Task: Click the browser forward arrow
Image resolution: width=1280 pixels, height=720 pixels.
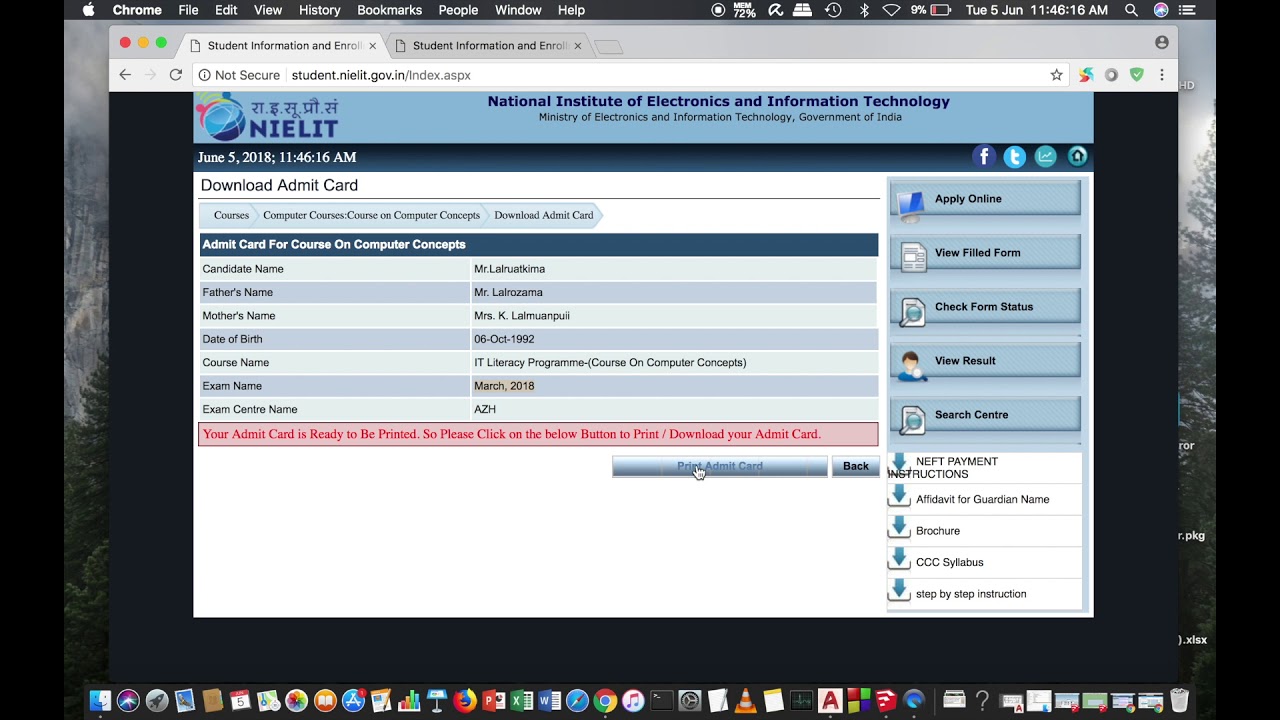Action: click(151, 75)
